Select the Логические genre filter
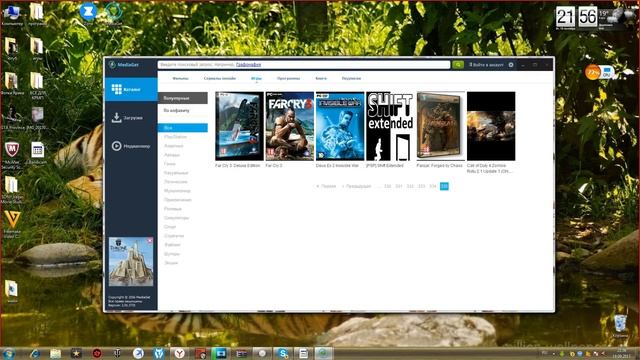640x360 pixels. tap(176, 182)
